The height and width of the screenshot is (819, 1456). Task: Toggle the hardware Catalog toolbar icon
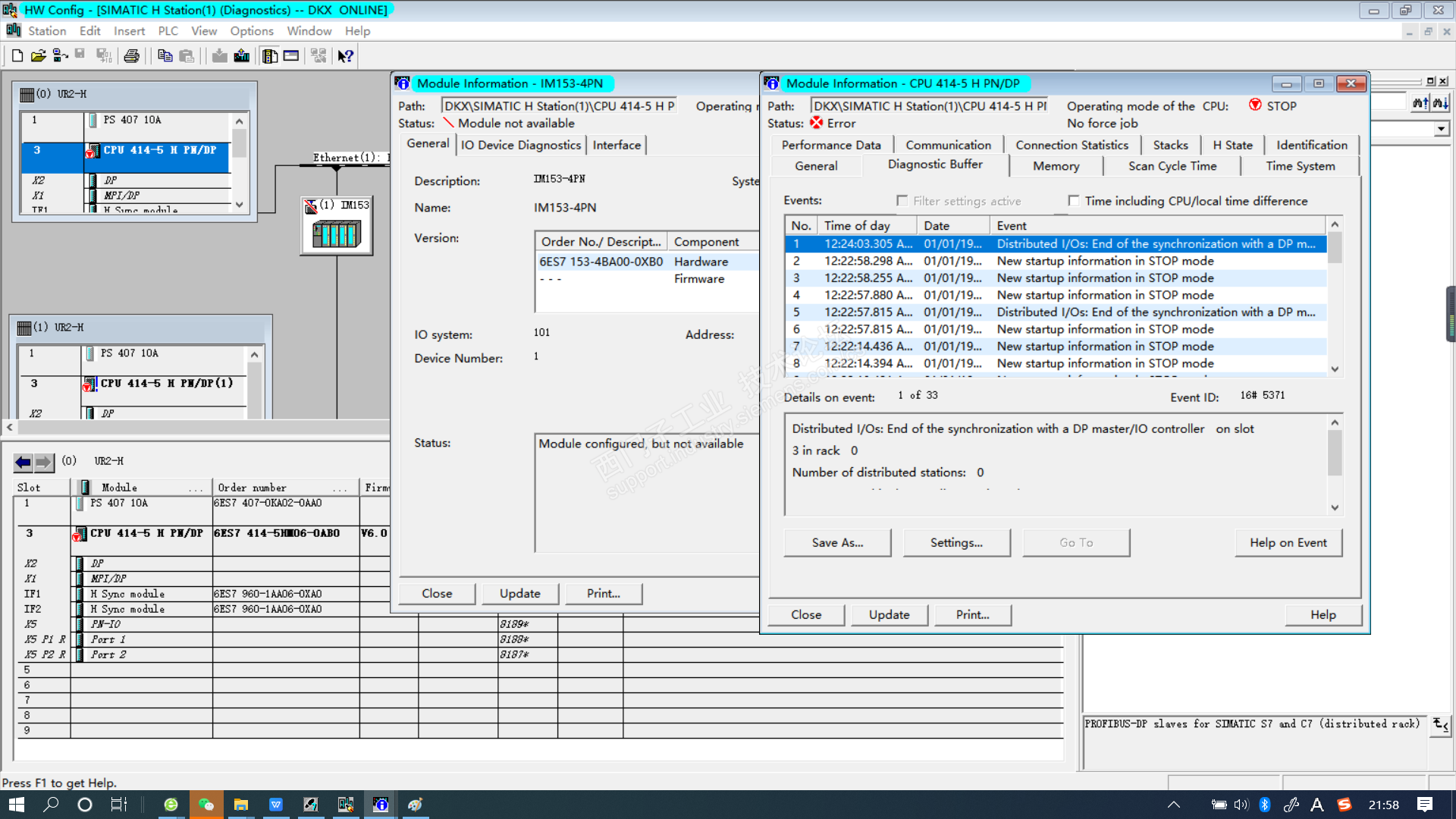270,56
